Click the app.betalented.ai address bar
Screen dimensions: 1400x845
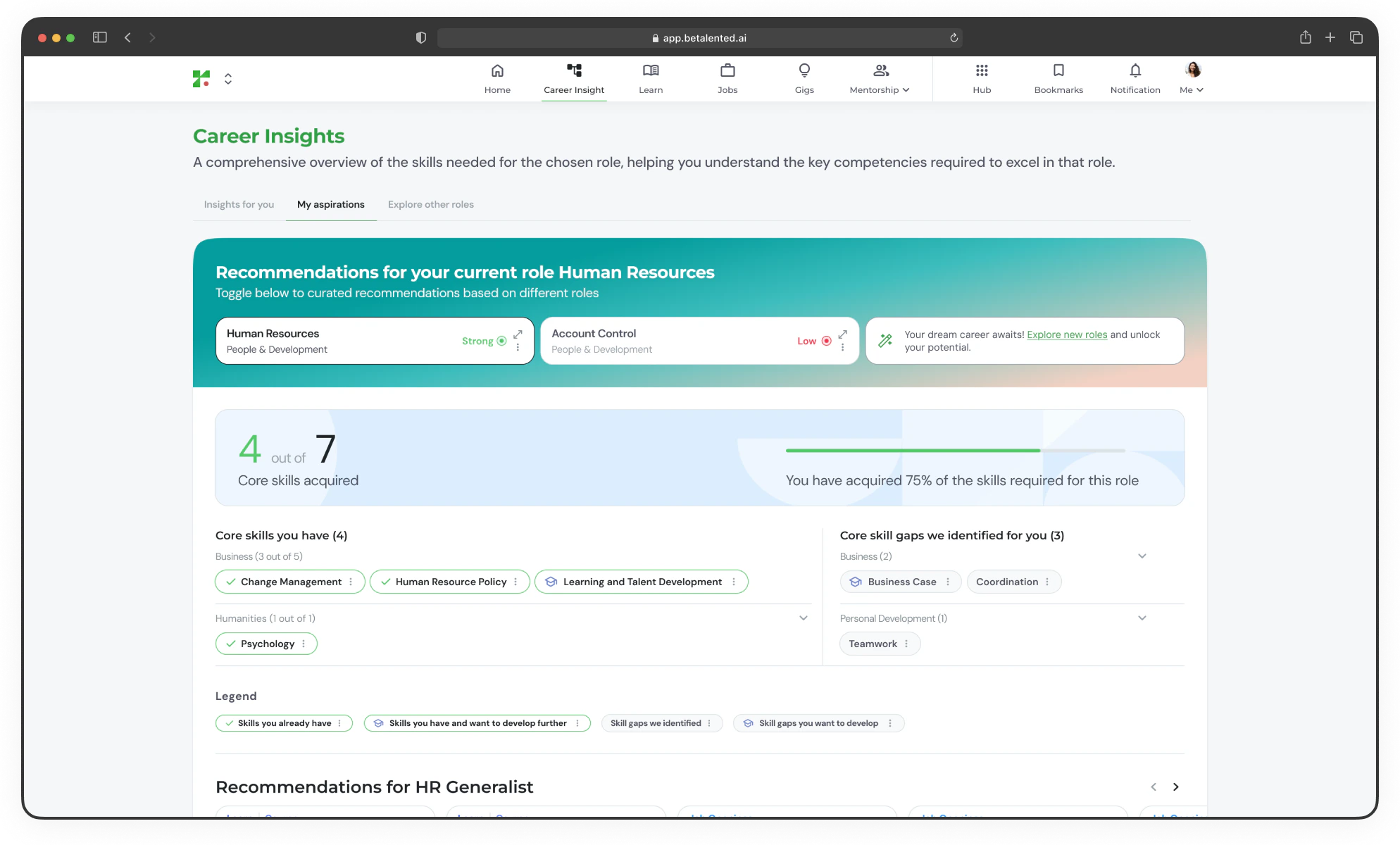(x=699, y=38)
